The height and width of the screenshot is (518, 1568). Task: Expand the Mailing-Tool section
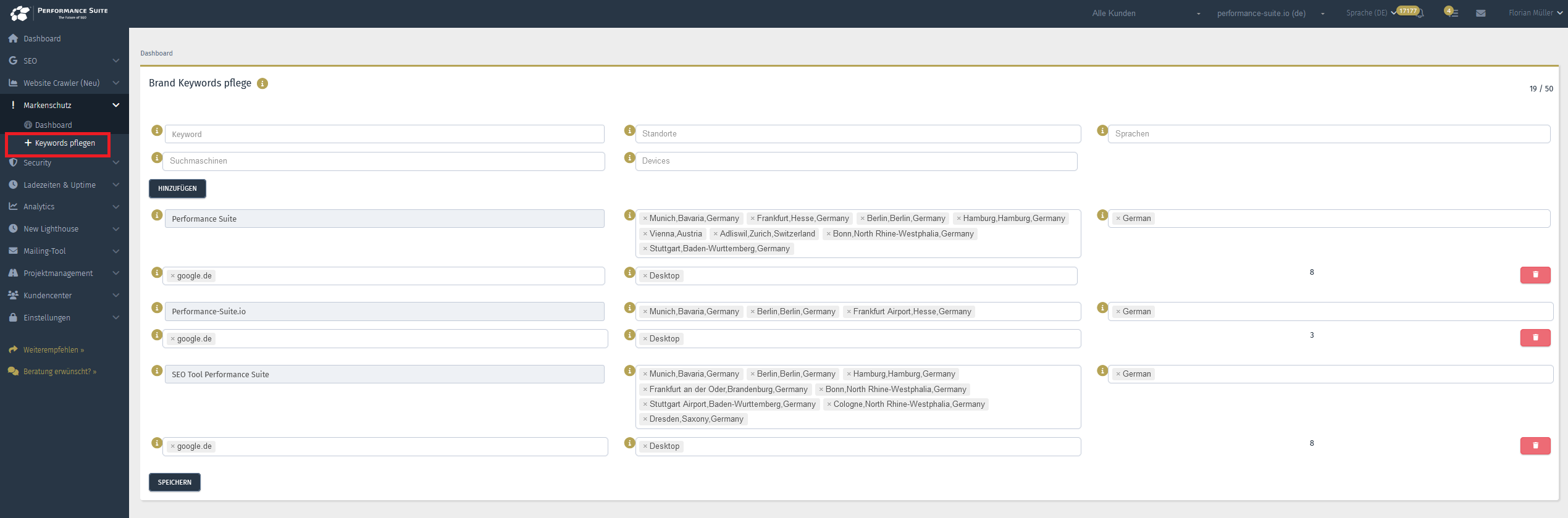(64, 251)
